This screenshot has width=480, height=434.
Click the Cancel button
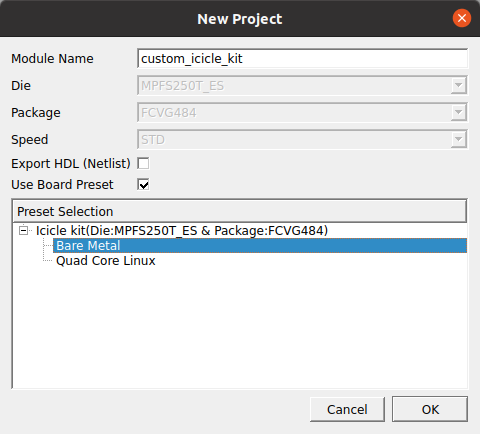[347, 409]
